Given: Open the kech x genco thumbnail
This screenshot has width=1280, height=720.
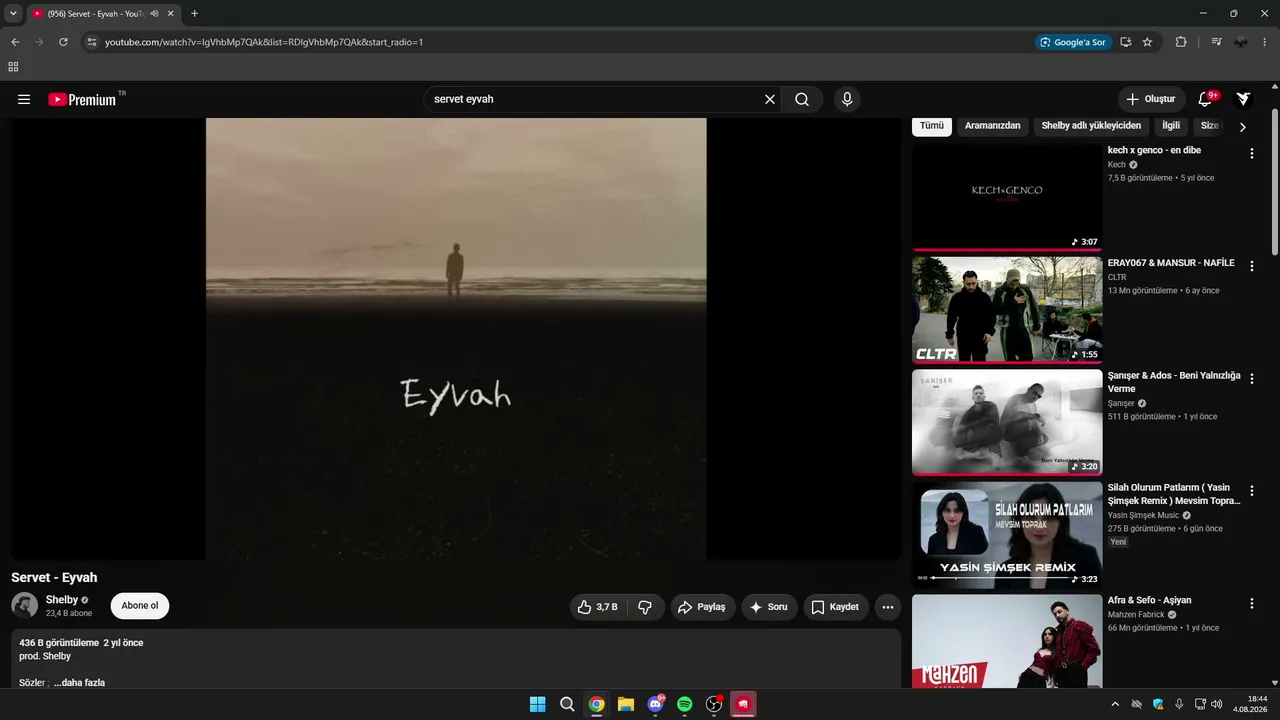Looking at the screenshot, I should pyautogui.click(x=1007, y=198).
